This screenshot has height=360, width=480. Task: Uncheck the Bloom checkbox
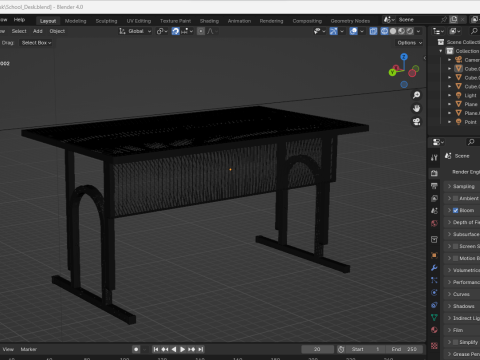pyautogui.click(x=456, y=210)
